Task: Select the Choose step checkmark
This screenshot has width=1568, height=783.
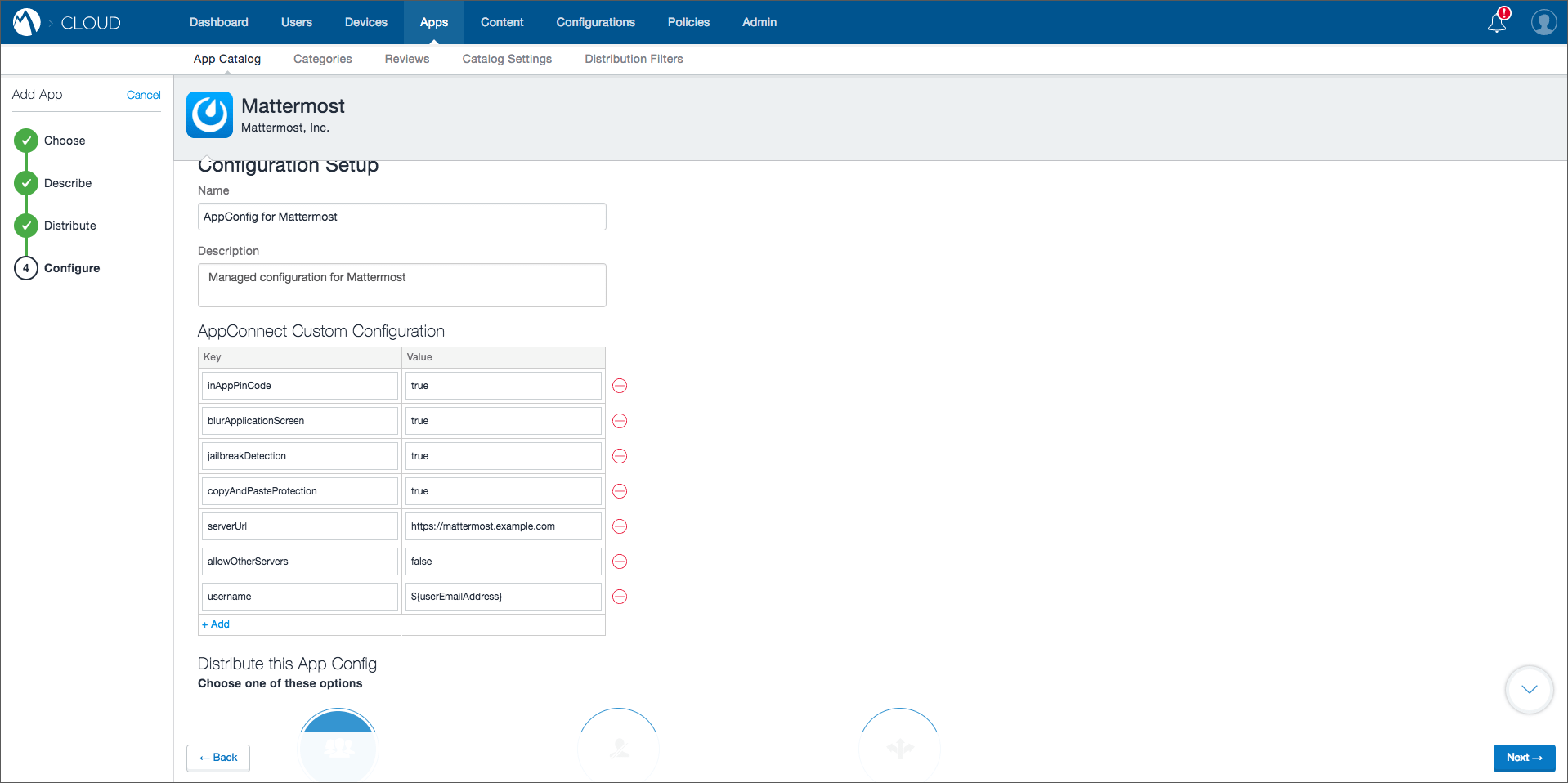Action: tap(26, 141)
